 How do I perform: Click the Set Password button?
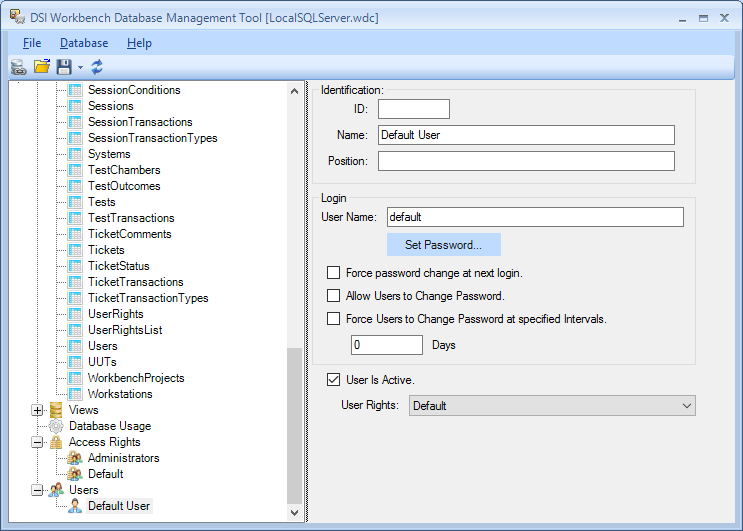pyautogui.click(x=444, y=244)
